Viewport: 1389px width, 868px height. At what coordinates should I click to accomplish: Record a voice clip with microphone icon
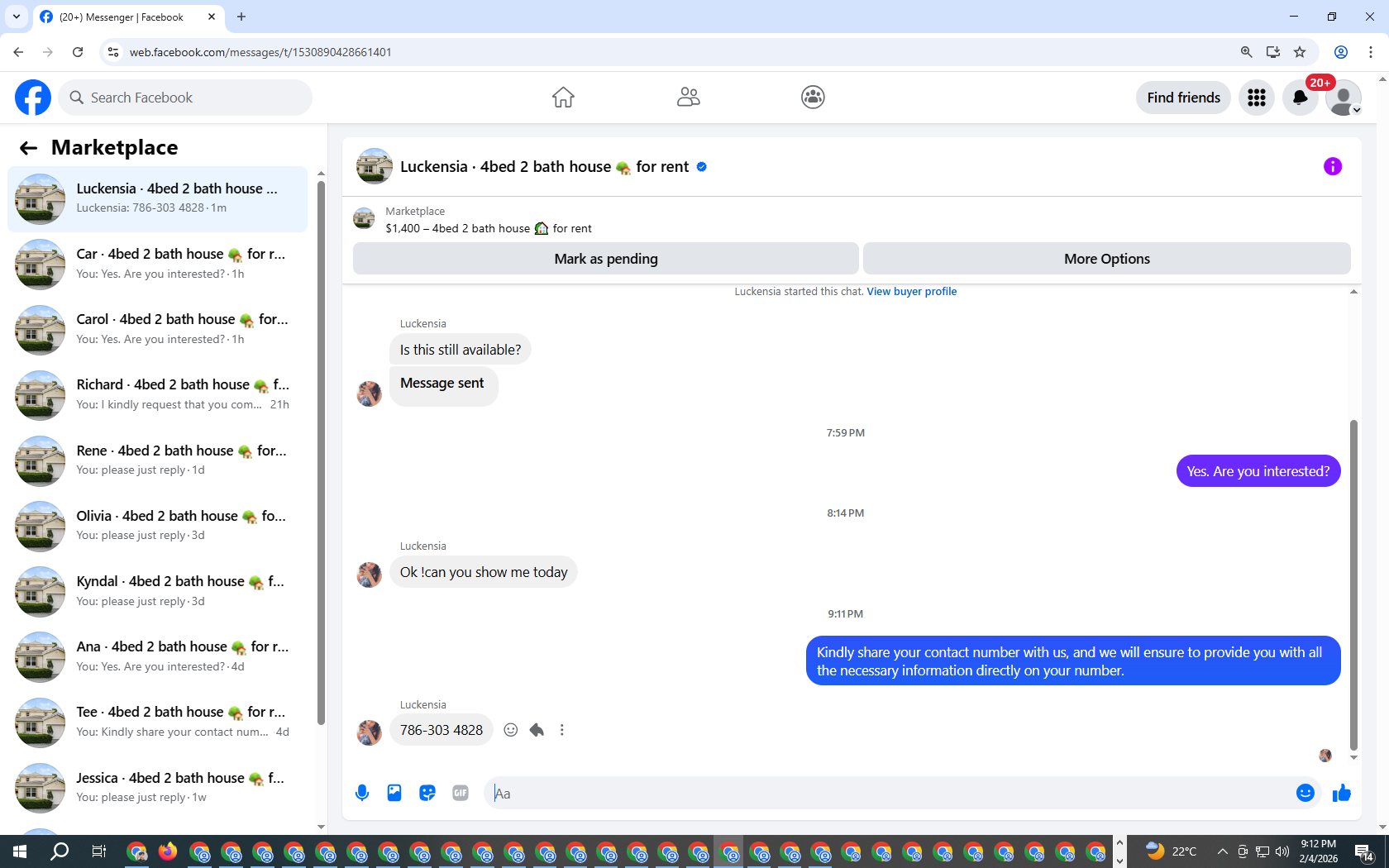[362, 793]
